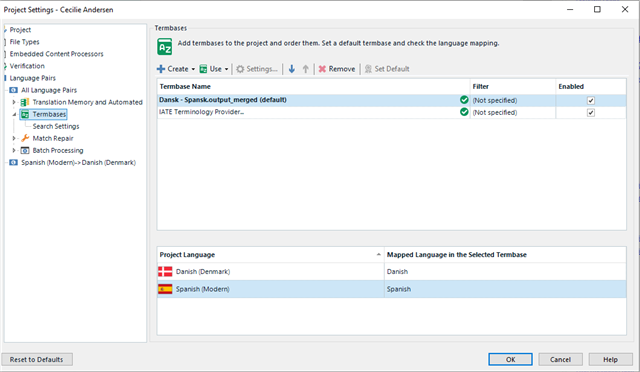The height and width of the screenshot is (372, 640).
Task: Collapse the Termbases tree node
Action: pos(14,114)
